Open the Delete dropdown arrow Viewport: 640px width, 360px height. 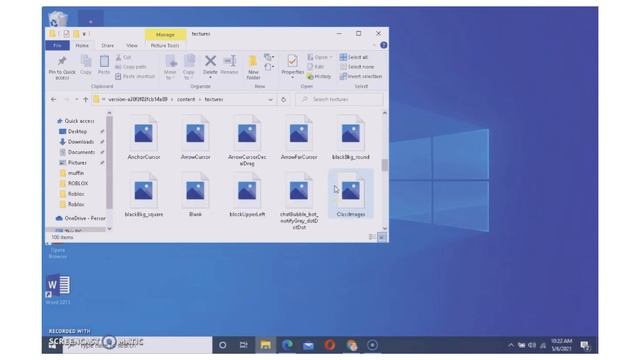coord(210,78)
